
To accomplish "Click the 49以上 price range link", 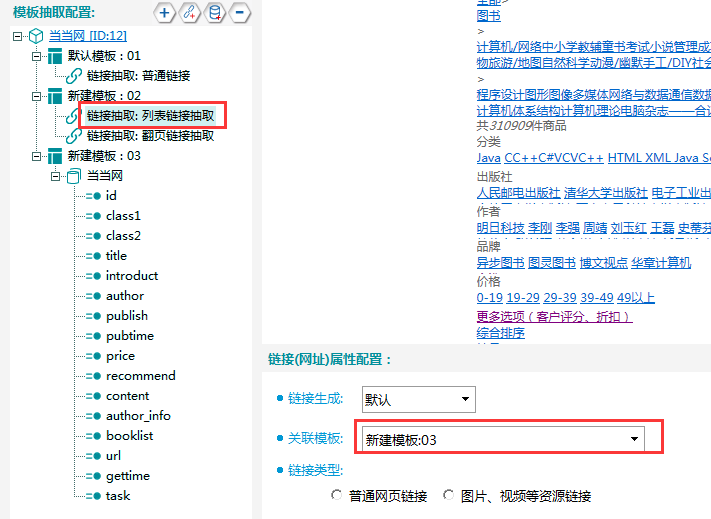I will pos(636,298).
